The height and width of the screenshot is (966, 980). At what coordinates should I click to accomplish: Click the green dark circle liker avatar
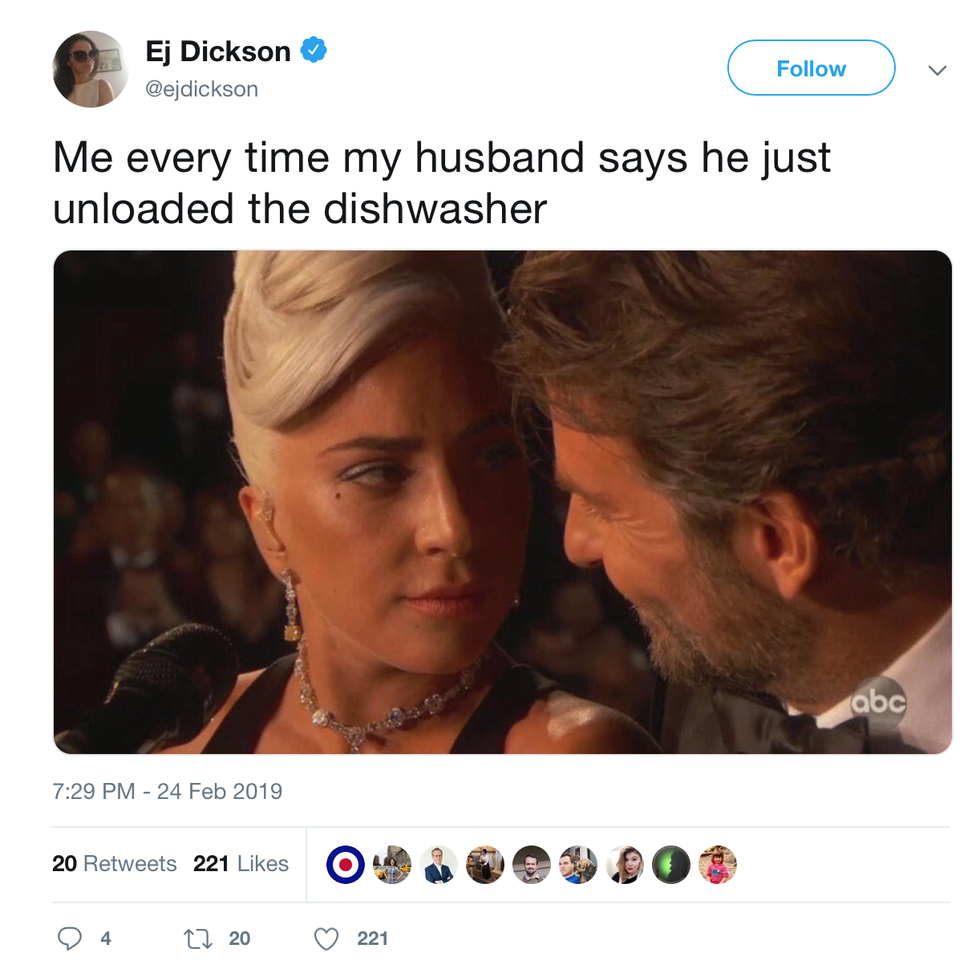tap(671, 864)
